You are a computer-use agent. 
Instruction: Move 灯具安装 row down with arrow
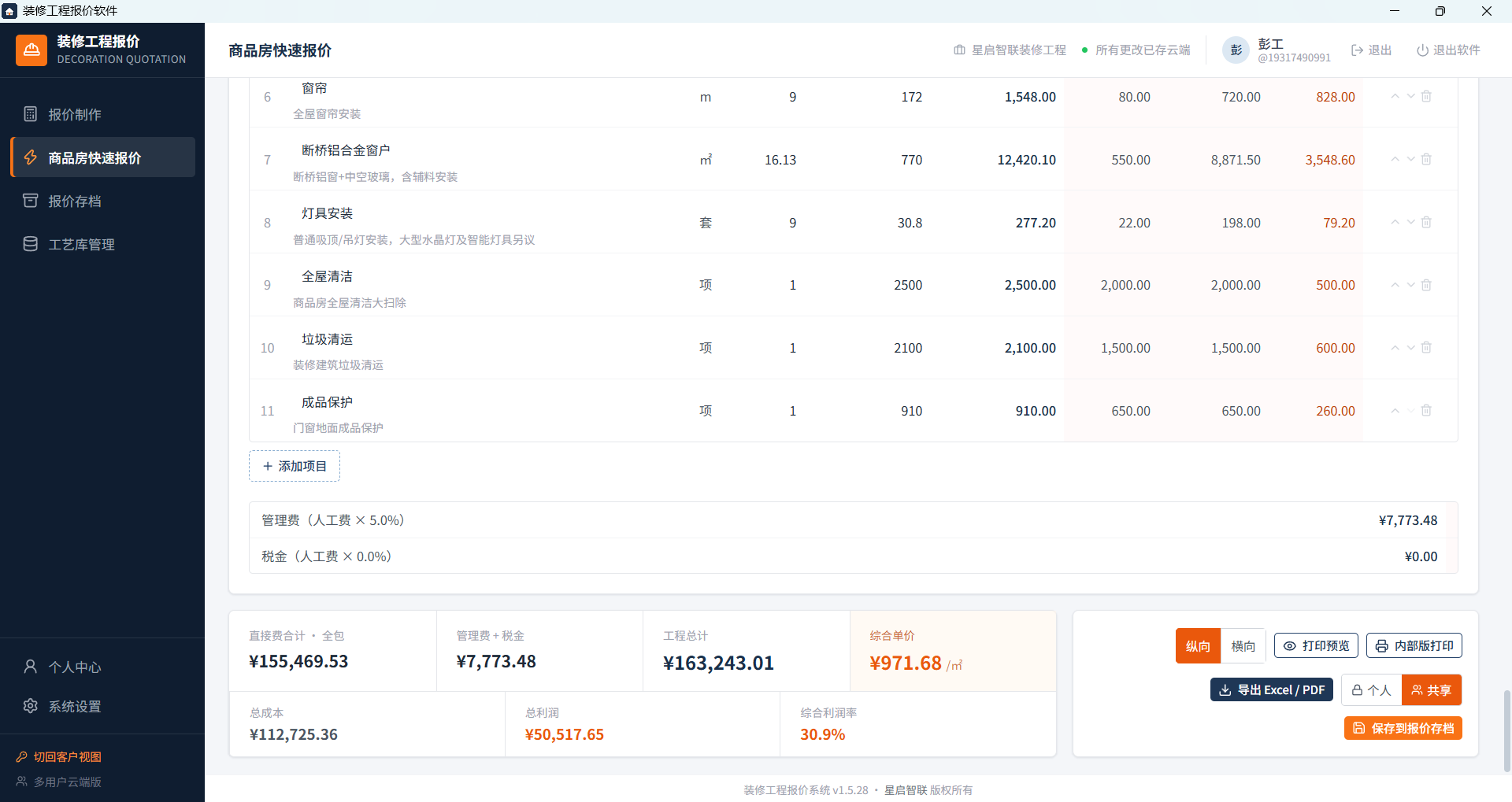(1410, 222)
